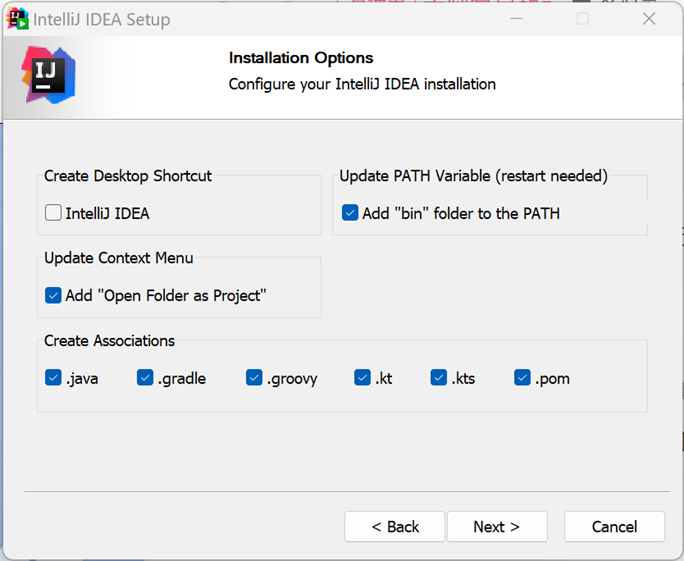Click the Installation Options heading

301,58
